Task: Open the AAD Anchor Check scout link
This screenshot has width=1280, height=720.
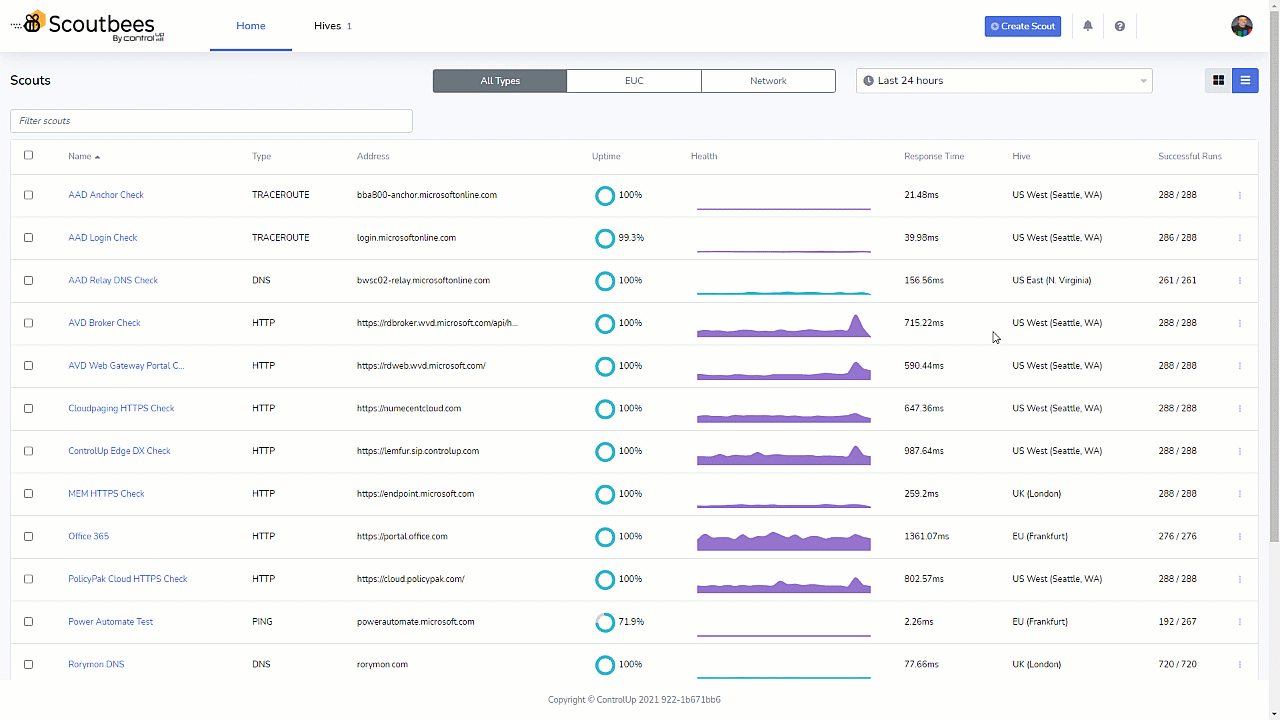Action: [106, 195]
